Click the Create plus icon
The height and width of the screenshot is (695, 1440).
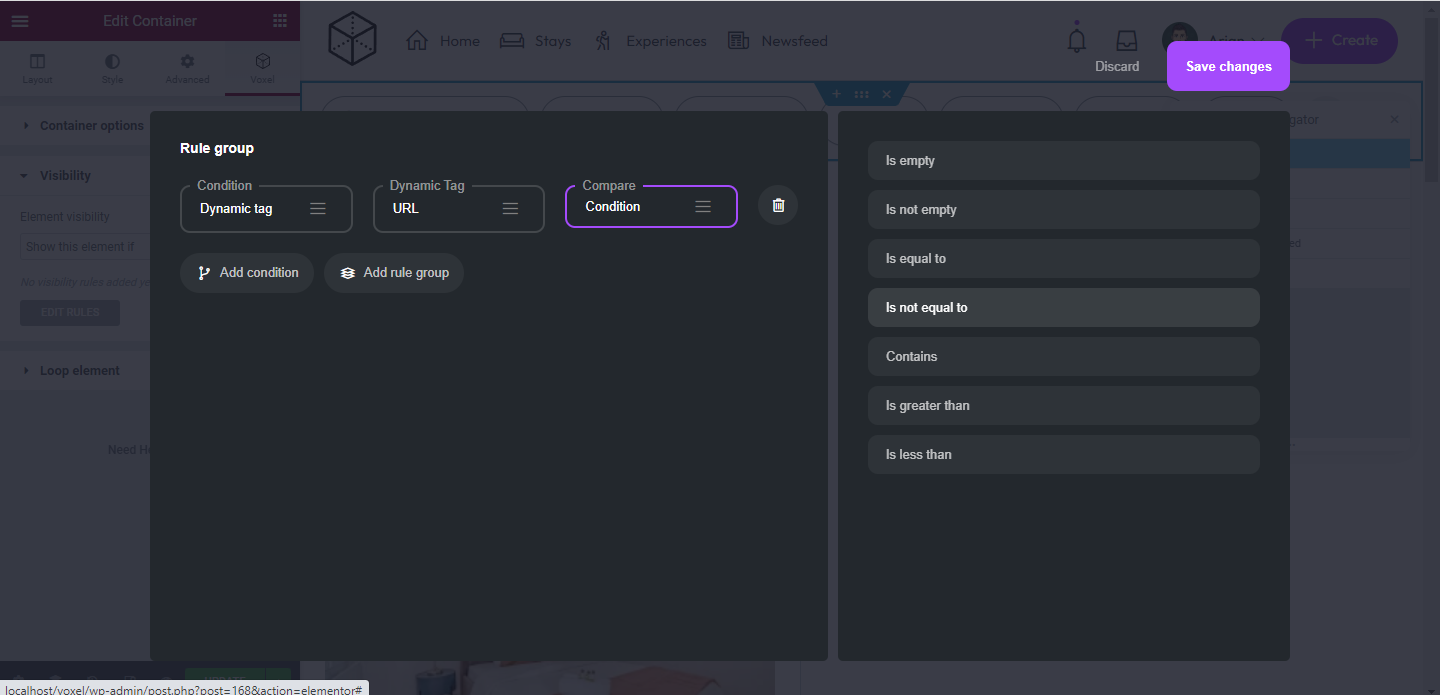1313,41
